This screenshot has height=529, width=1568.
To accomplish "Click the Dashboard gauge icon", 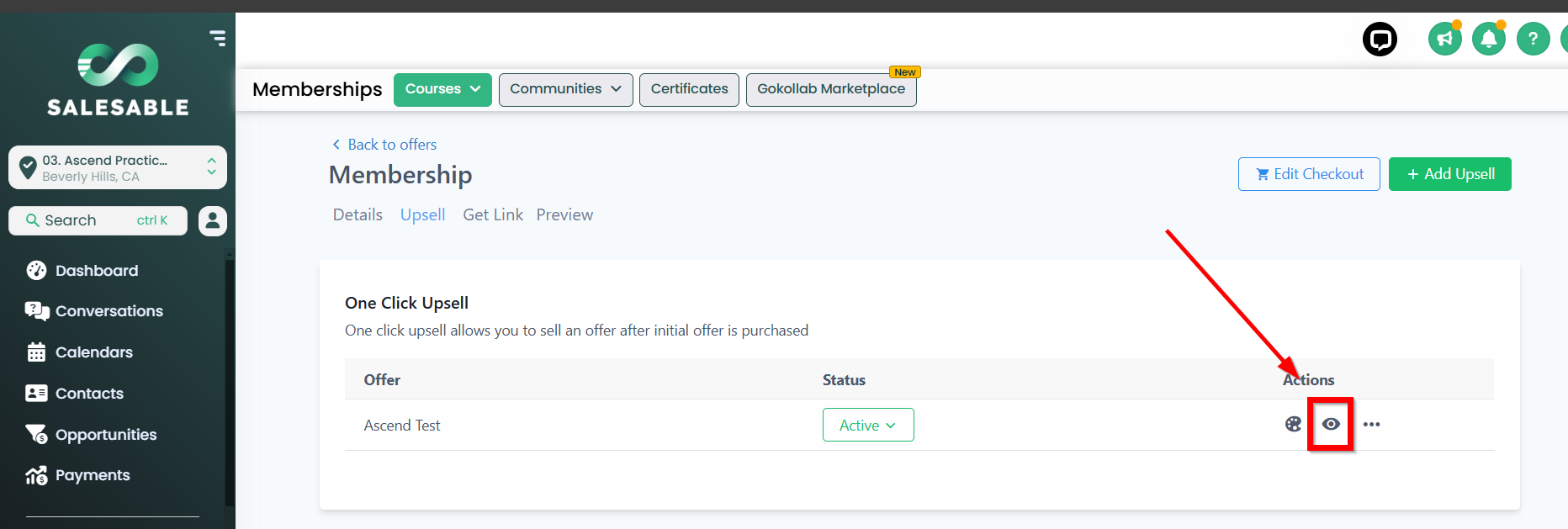I will [x=36, y=270].
